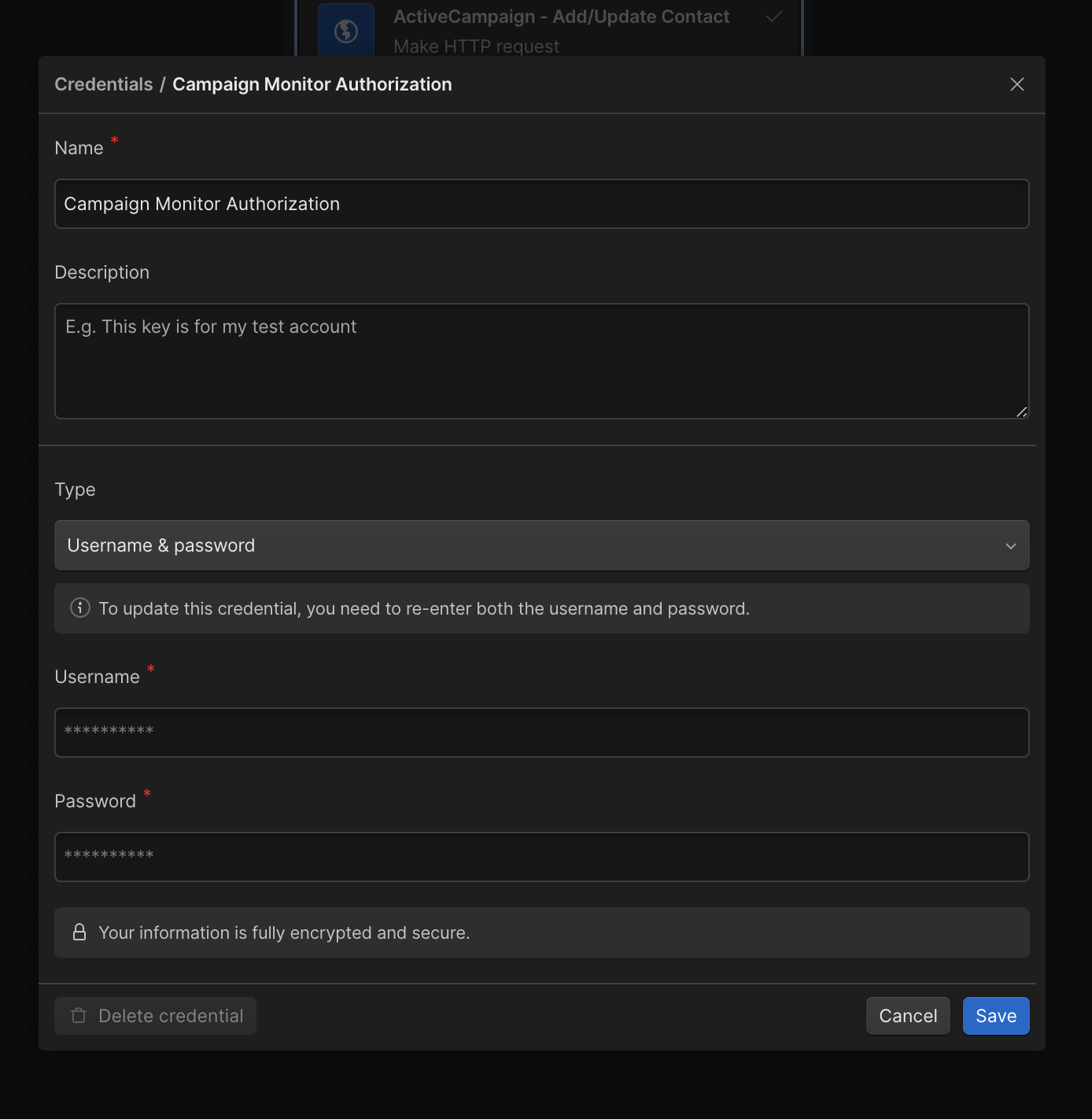The height and width of the screenshot is (1119, 1092).
Task: Click the ActiveCampaign node globe icon
Action: point(346,31)
